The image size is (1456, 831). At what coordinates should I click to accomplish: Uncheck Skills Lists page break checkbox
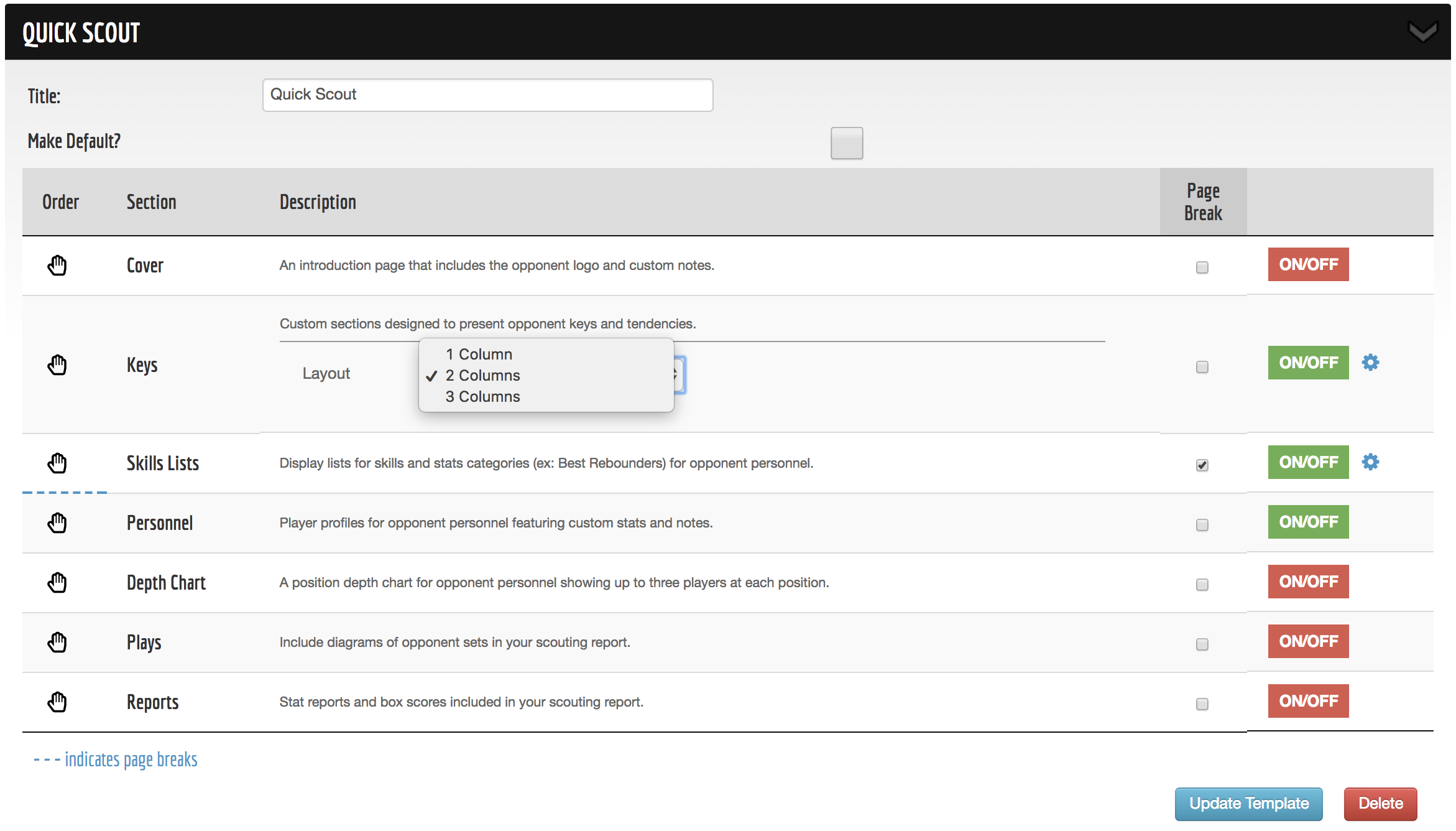click(x=1202, y=465)
